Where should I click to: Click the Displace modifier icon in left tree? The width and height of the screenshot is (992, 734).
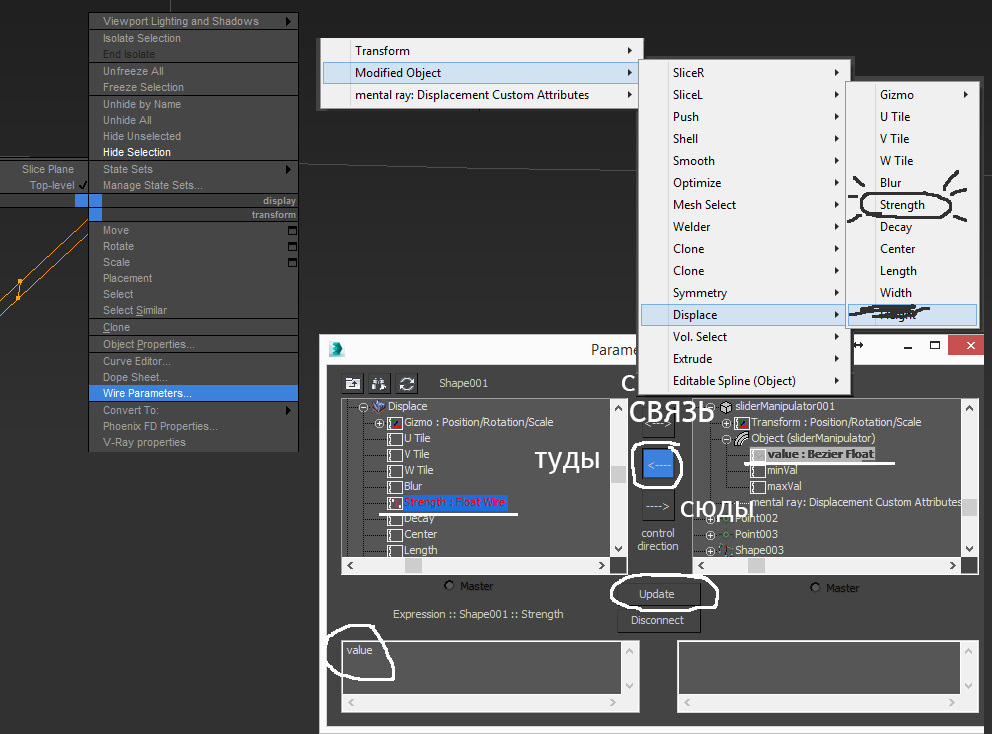pos(379,406)
